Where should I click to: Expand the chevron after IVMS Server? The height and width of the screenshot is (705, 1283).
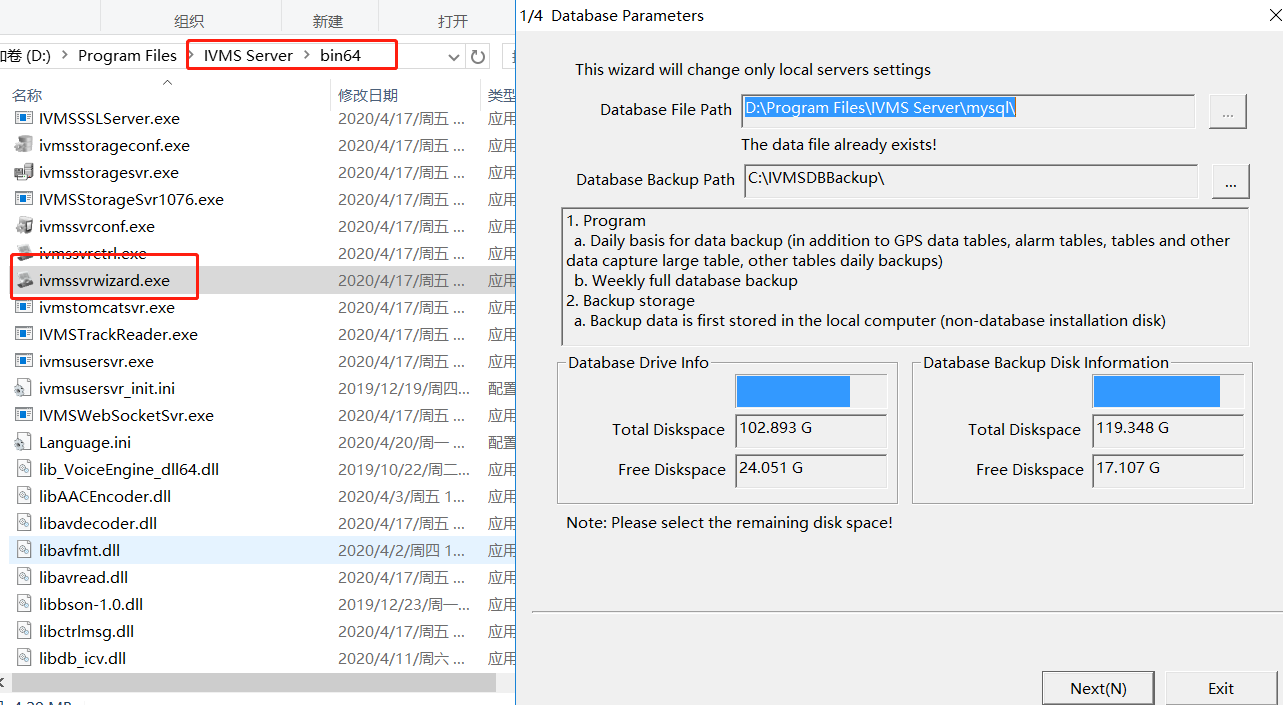(307, 56)
